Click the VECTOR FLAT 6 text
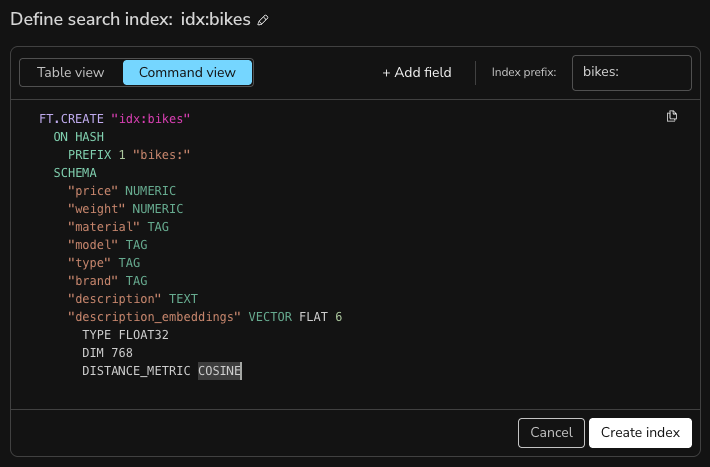Image resolution: width=710 pixels, height=467 pixels. (295, 317)
